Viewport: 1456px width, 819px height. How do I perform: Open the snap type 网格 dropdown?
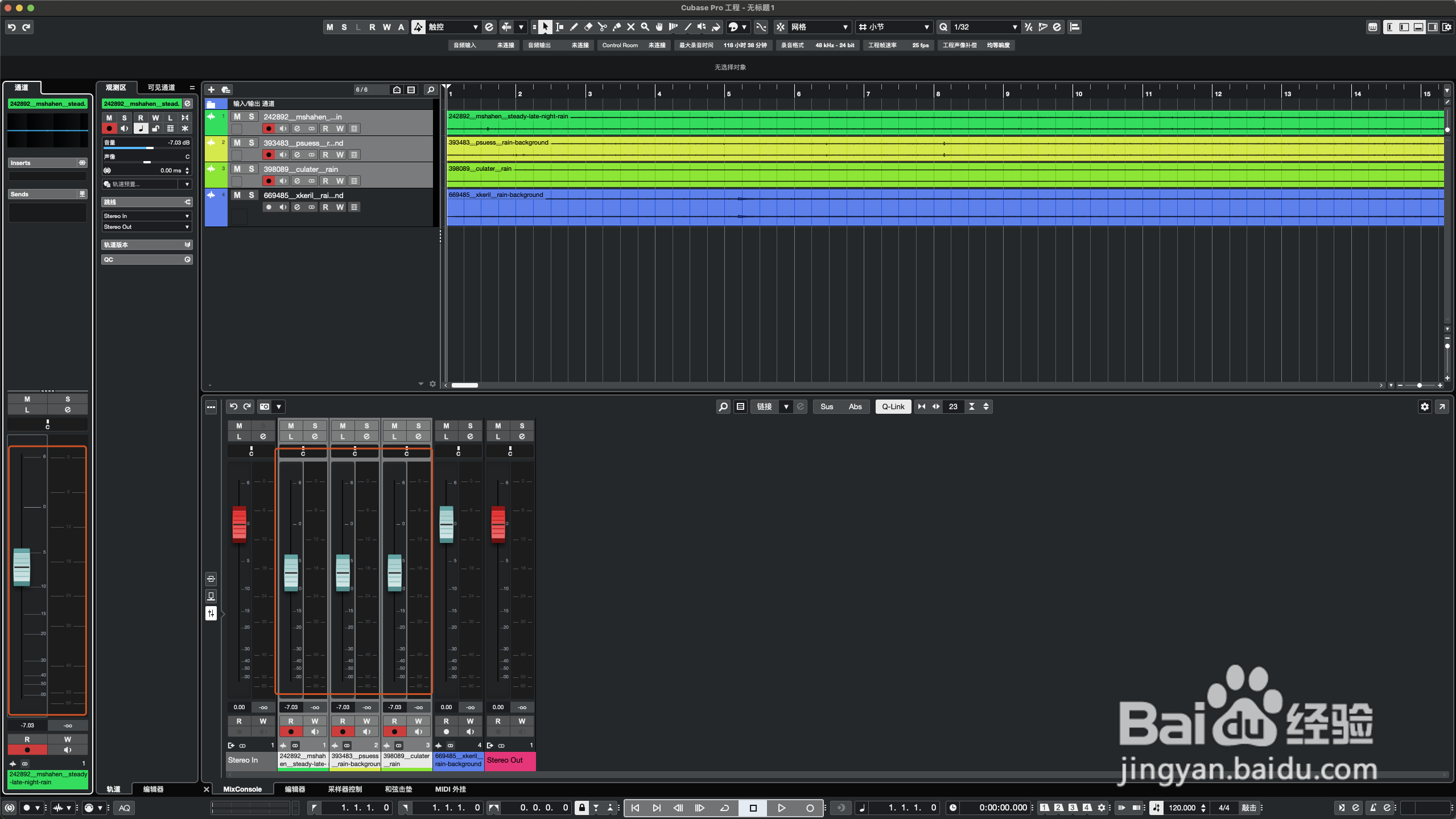(x=819, y=27)
